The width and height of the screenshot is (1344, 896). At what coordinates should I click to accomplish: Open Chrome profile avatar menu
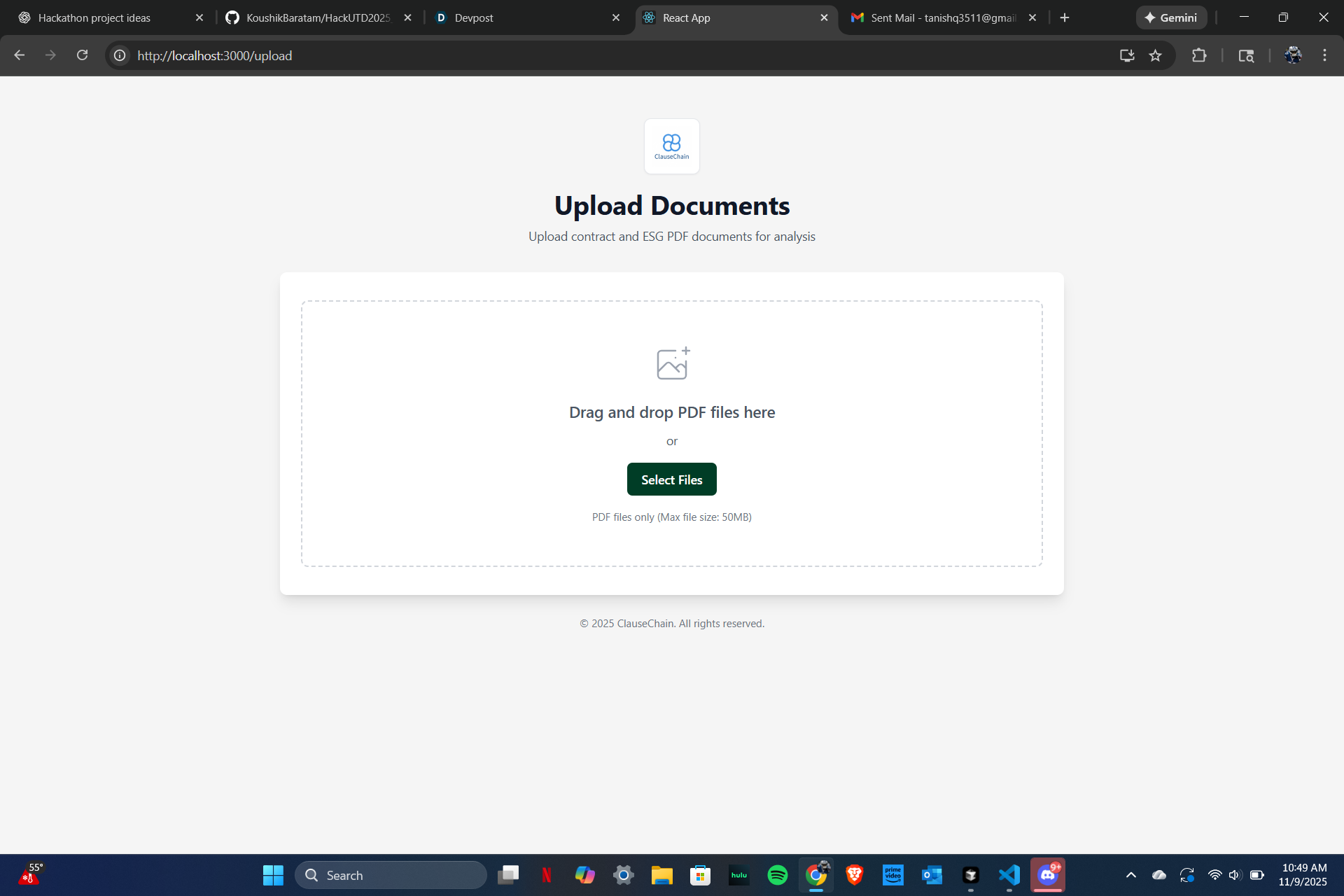pyautogui.click(x=1293, y=55)
